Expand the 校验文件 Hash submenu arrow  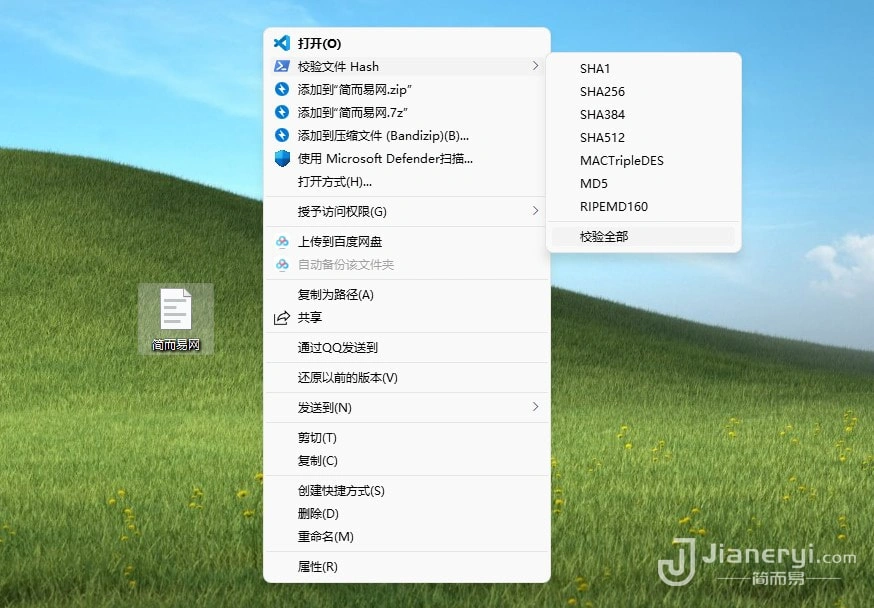535,66
